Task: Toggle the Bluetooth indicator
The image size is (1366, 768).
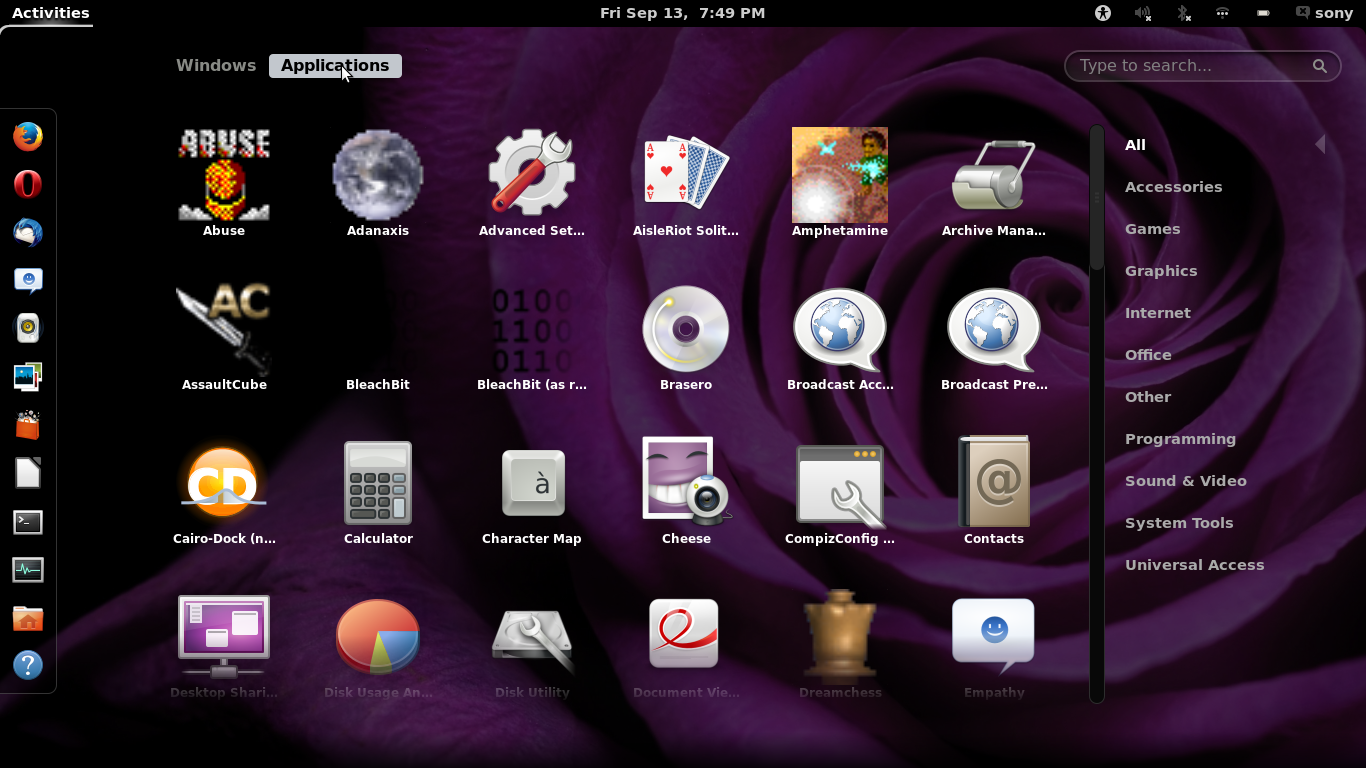Action: 1182,13
